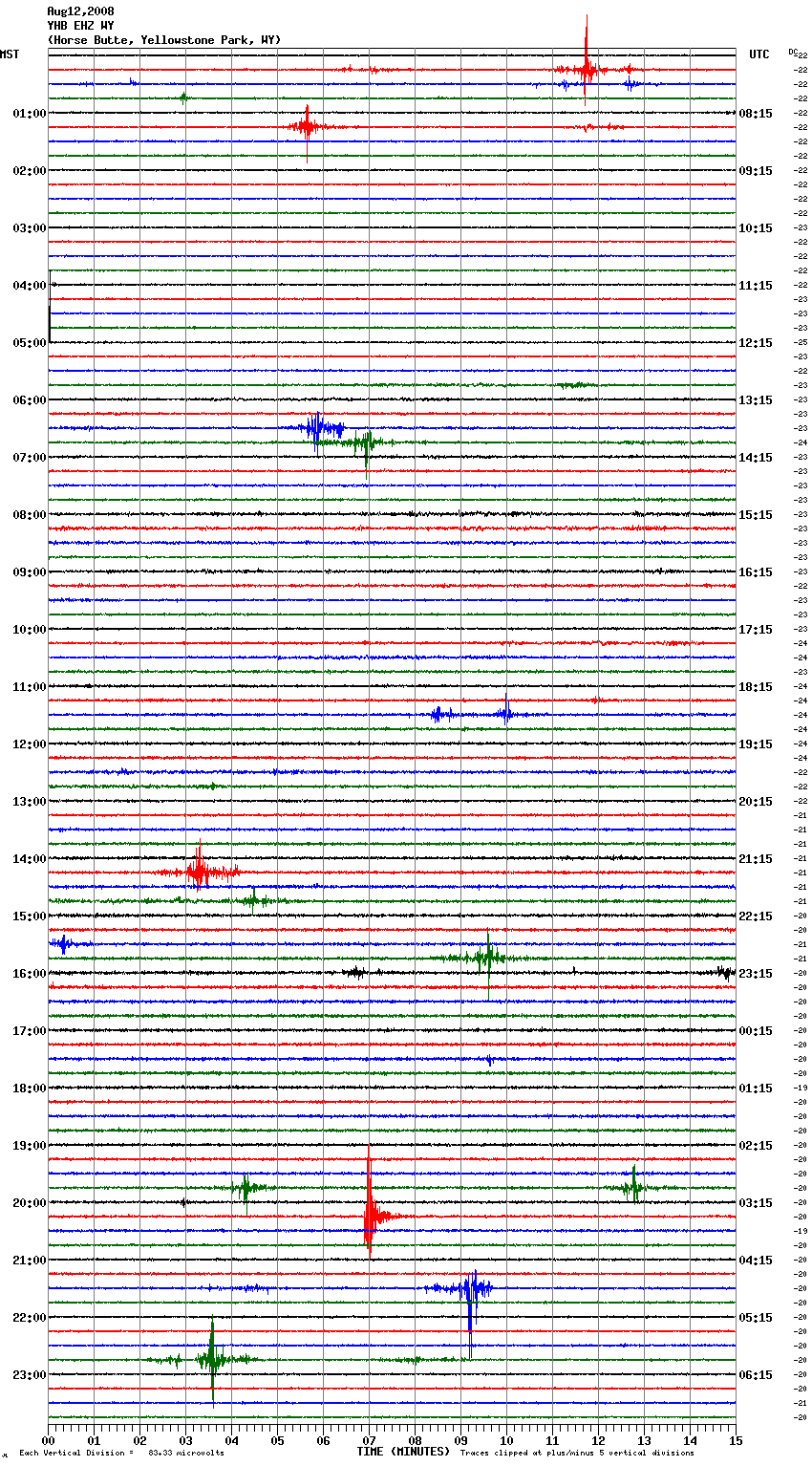Image resolution: width=812 pixels, height=1466 pixels.
Task: Click the '20:15' UTC time label
Action: (x=756, y=802)
